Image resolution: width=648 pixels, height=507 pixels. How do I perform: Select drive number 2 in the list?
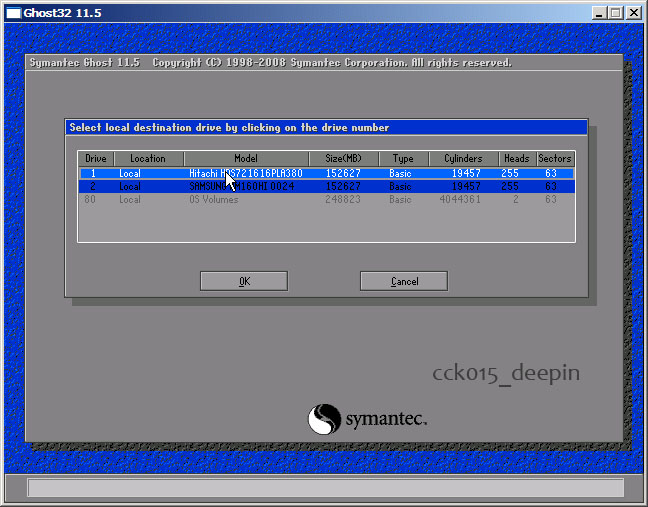93,186
